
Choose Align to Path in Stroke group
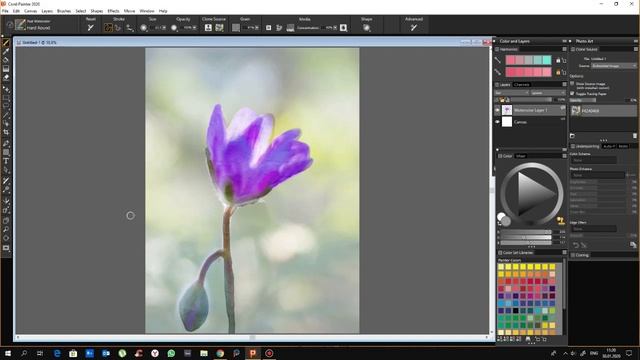point(129,28)
